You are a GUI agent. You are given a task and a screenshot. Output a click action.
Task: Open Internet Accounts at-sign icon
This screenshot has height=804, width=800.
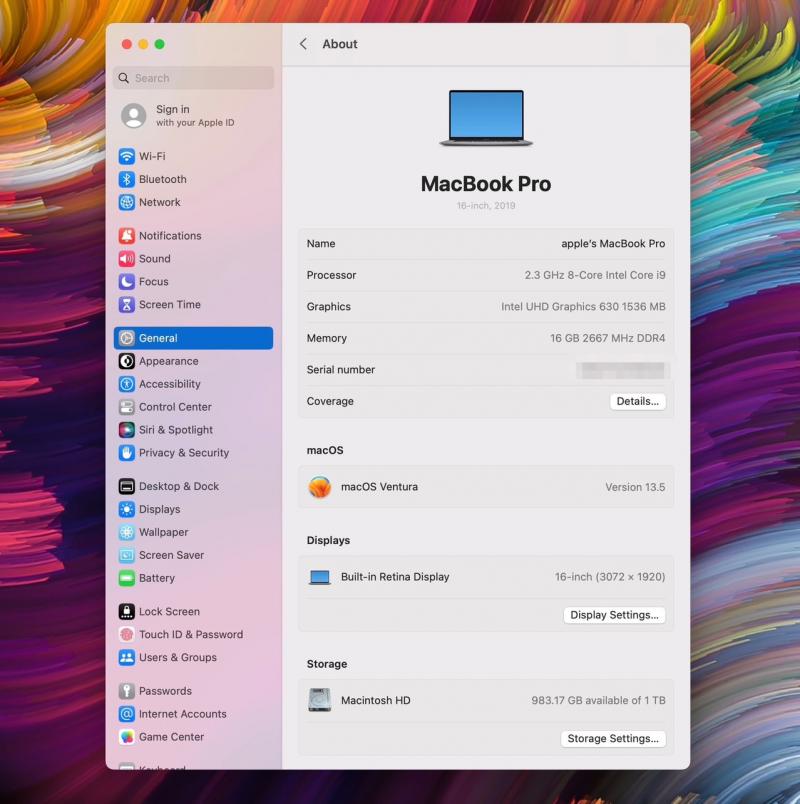[x=127, y=714]
